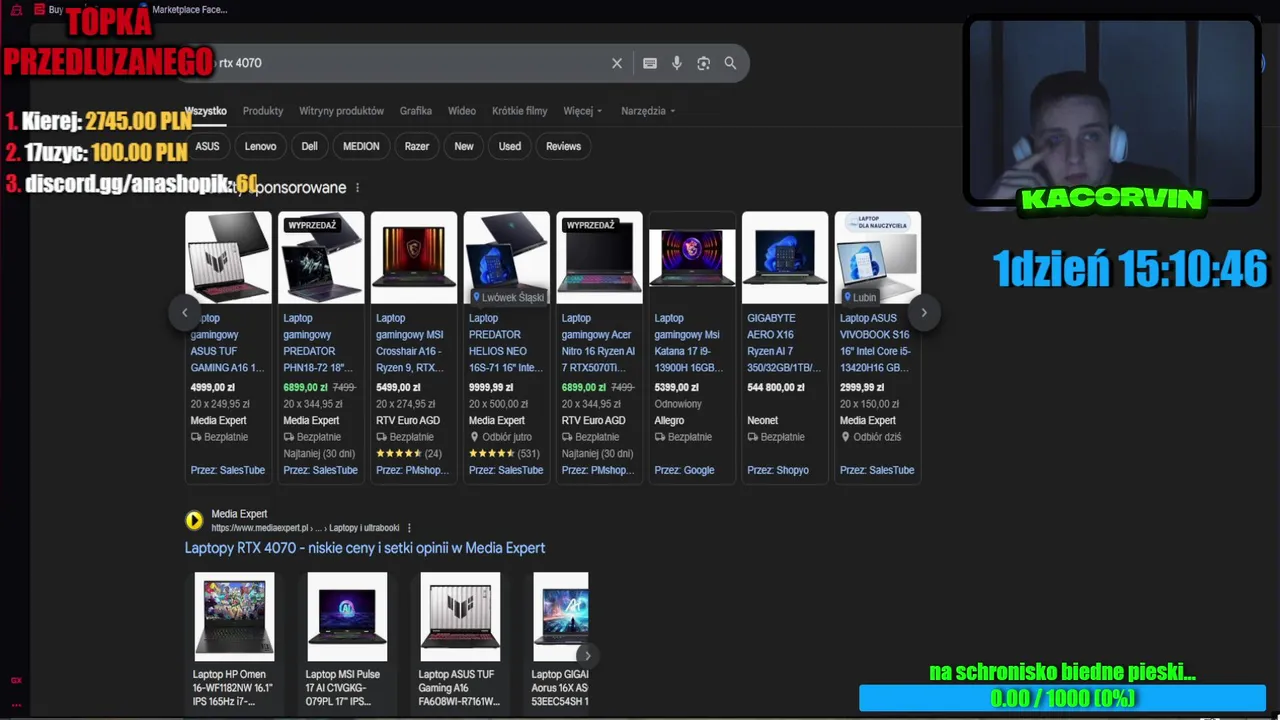
Task: Open ASUS VIVOBOOK S16 laptop image
Action: (878, 258)
